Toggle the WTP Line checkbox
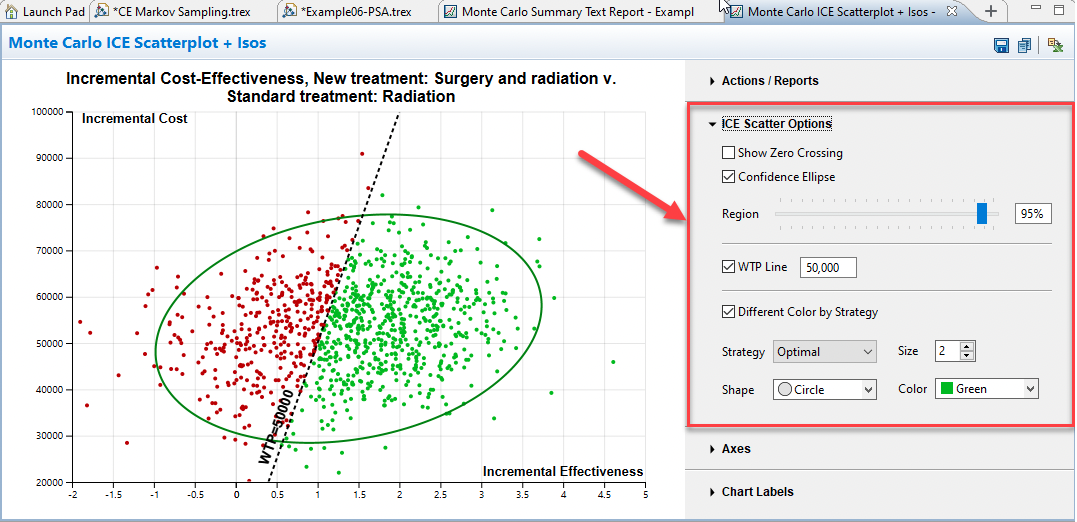 pyautogui.click(x=728, y=267)
